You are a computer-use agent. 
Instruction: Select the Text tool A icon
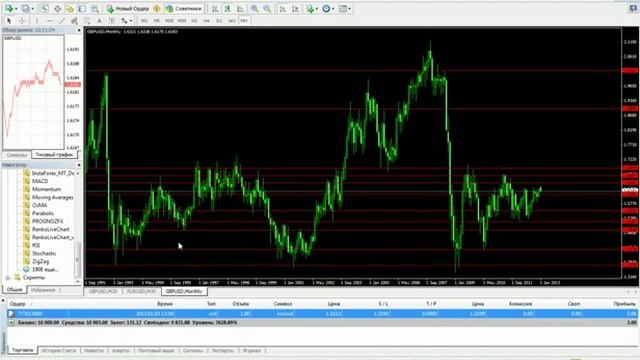(x=99, y=20)
